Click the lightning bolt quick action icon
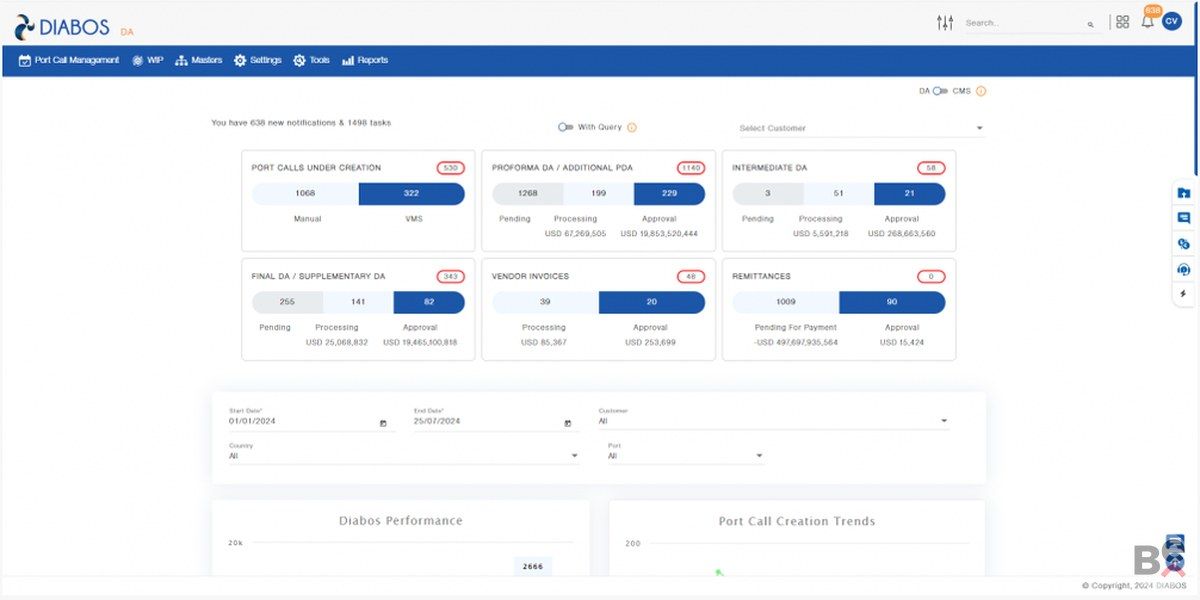The height and width of the screenshot is (600, 1200). click(1184, 294)
